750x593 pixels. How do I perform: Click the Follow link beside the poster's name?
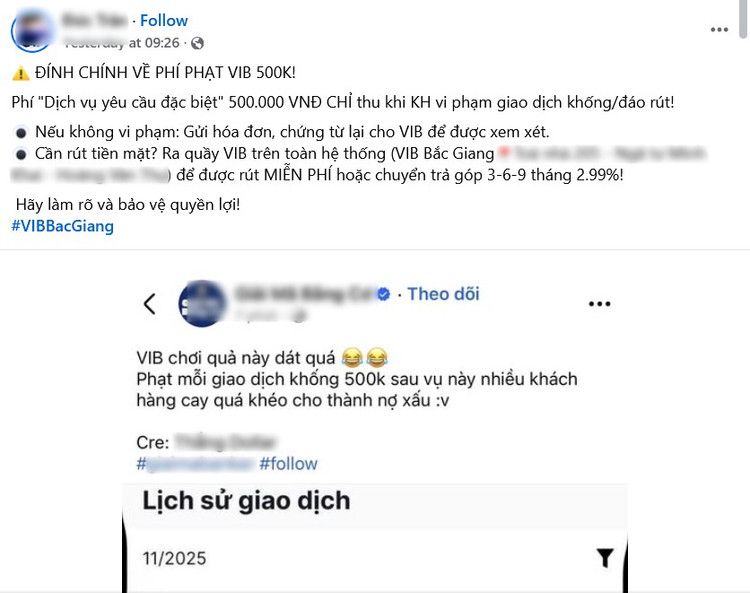click(164, 21)
